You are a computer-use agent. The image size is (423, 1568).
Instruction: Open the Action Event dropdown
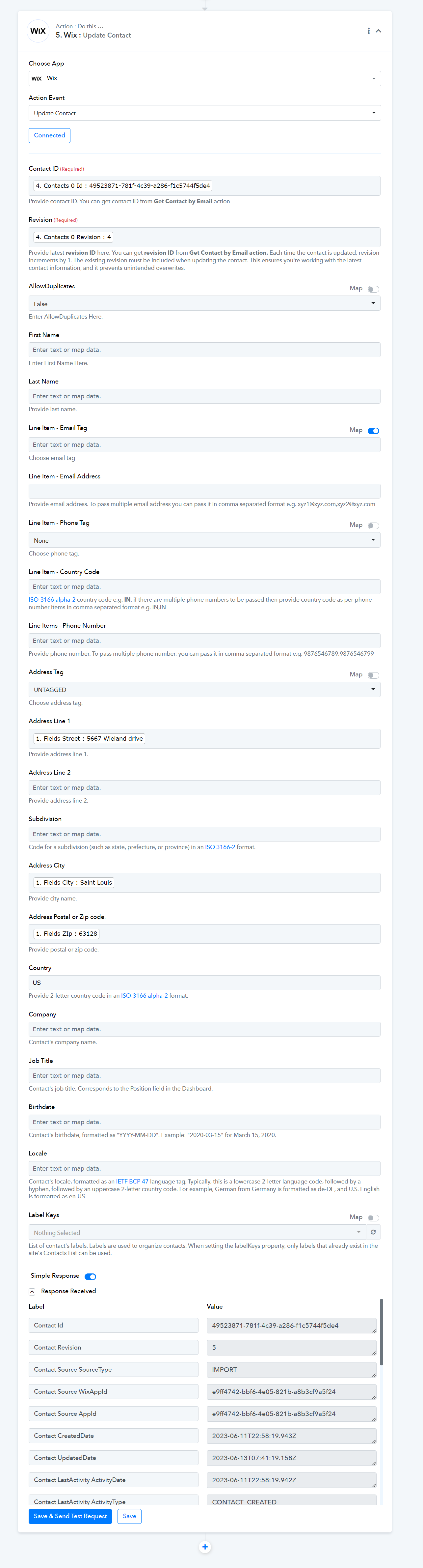coord(204,113)
